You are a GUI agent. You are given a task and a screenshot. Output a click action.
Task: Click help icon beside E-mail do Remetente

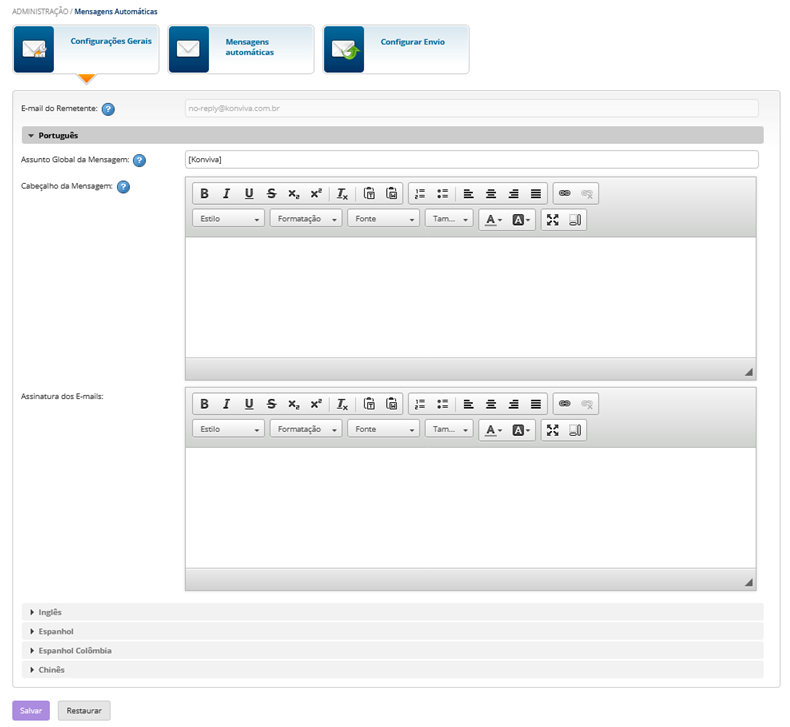[108, 109]
